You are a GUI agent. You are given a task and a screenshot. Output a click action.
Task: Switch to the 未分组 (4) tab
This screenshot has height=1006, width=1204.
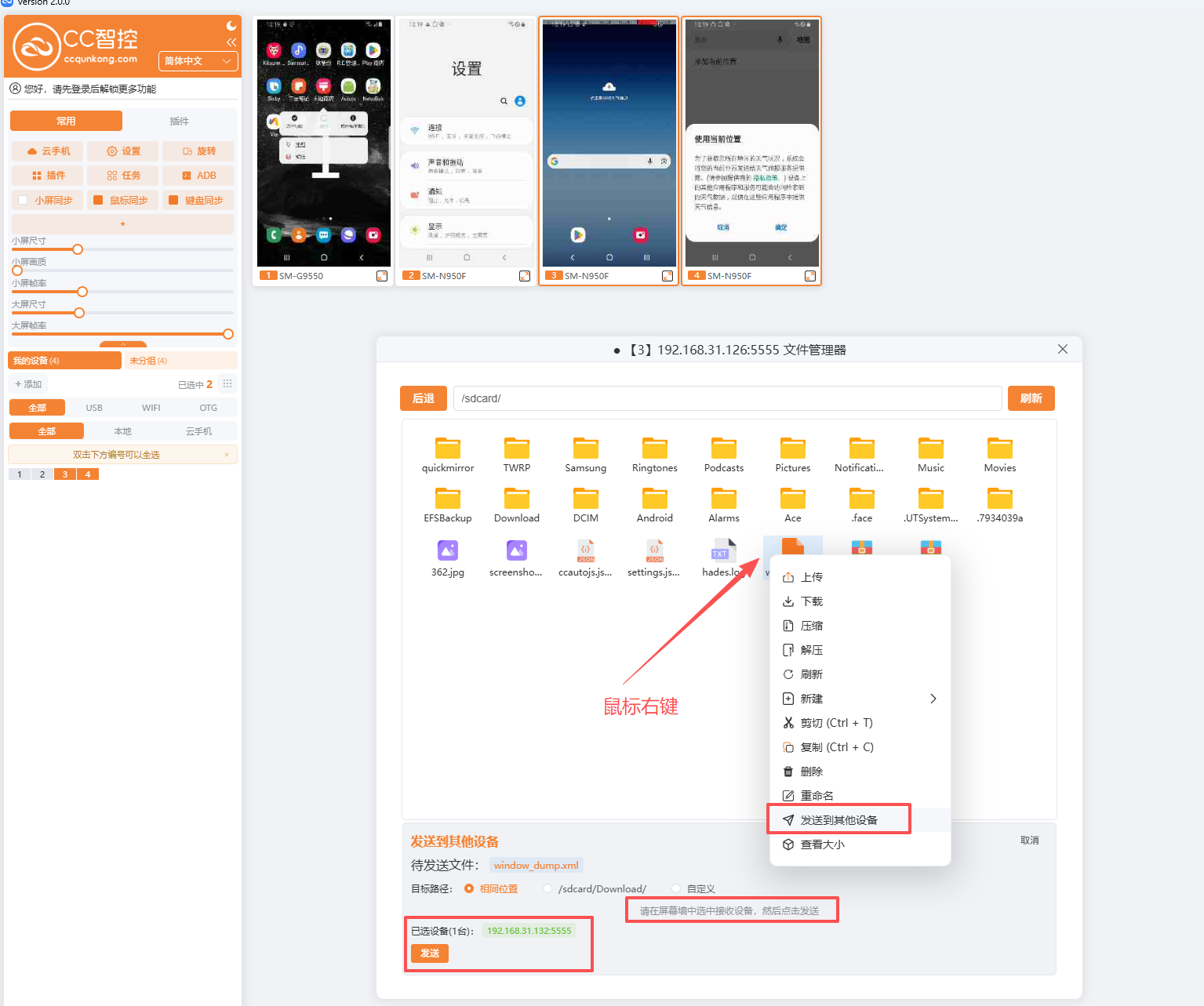tap(148, 361)
